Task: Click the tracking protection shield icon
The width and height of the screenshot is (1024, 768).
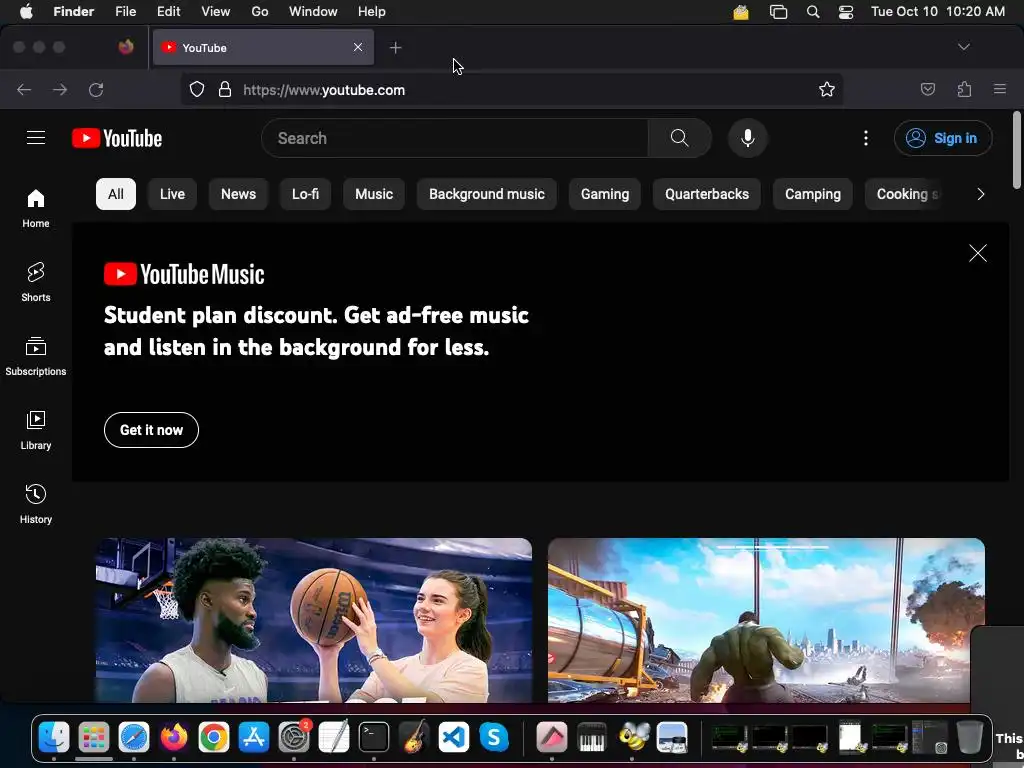Action: click(x=197, y=89)
